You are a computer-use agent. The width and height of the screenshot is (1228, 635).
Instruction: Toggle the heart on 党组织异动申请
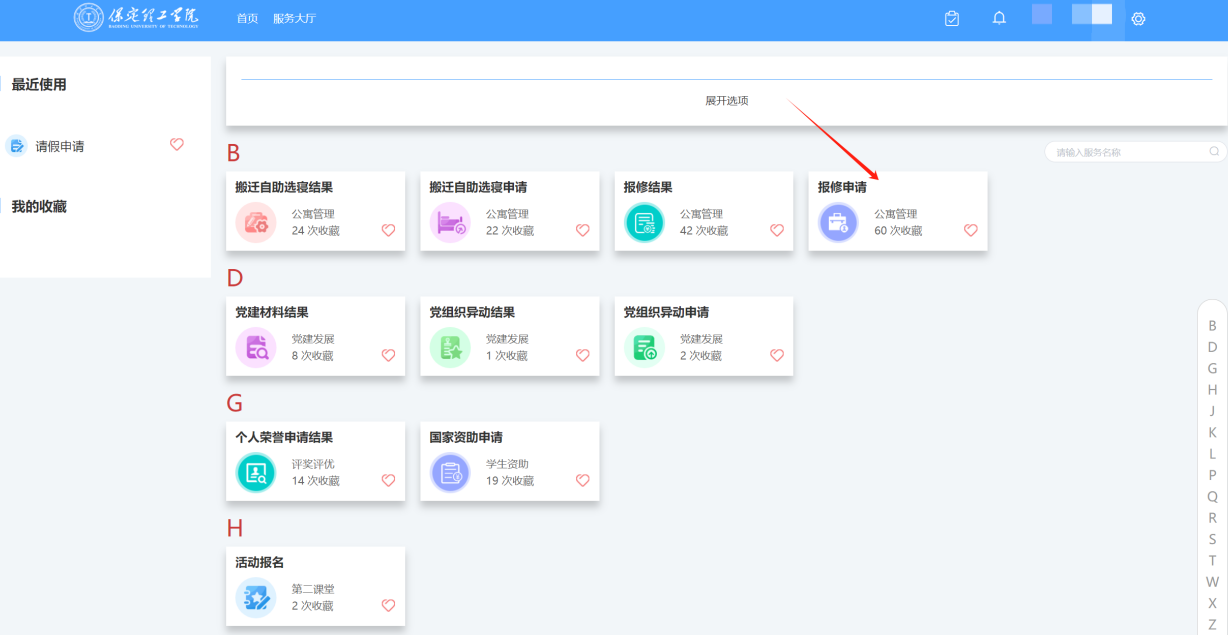pyautogui.click(x=776, y=355)
